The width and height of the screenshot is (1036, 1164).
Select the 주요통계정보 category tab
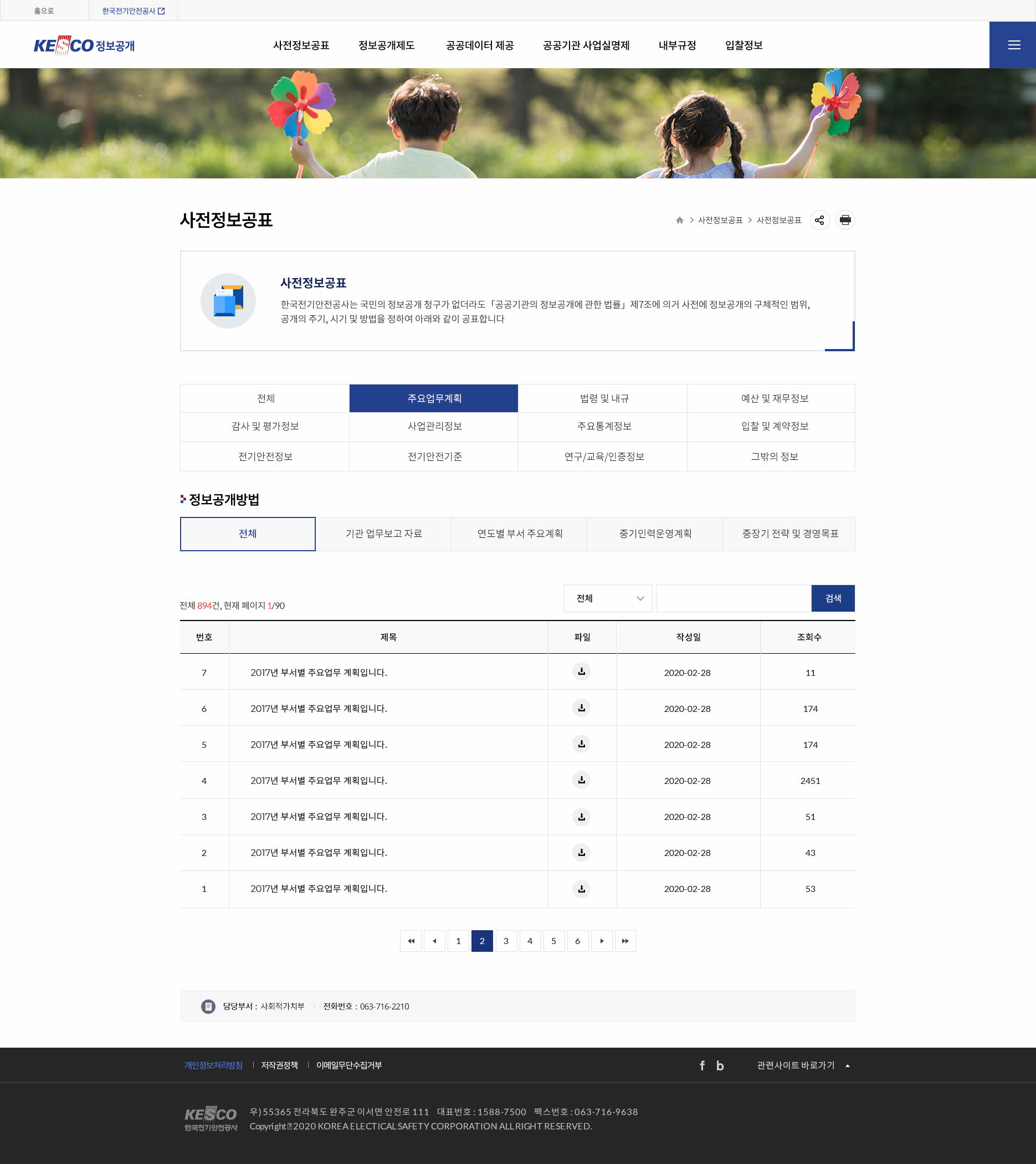pos(603,427)
